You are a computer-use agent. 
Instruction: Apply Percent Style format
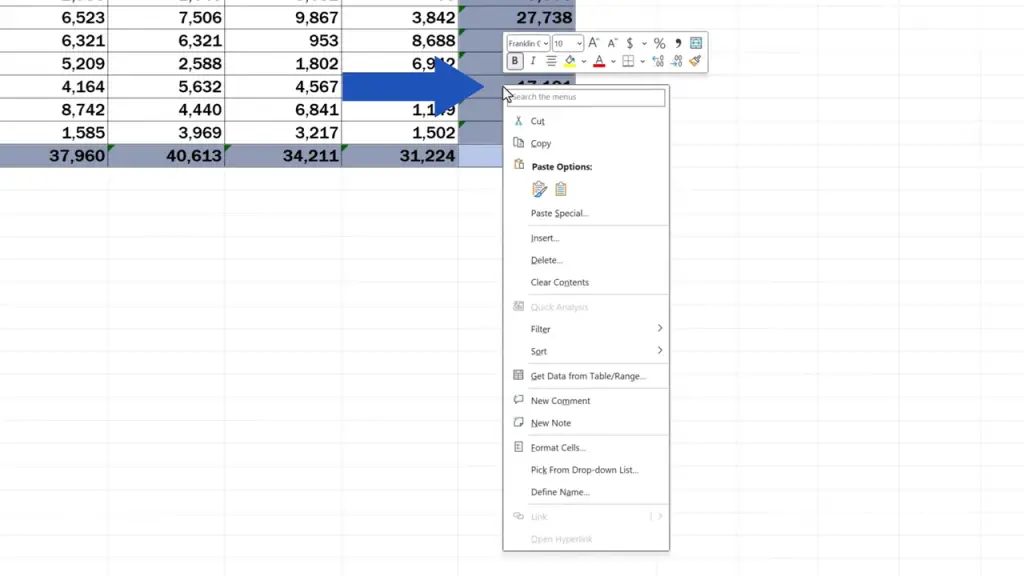coord(659,43)
